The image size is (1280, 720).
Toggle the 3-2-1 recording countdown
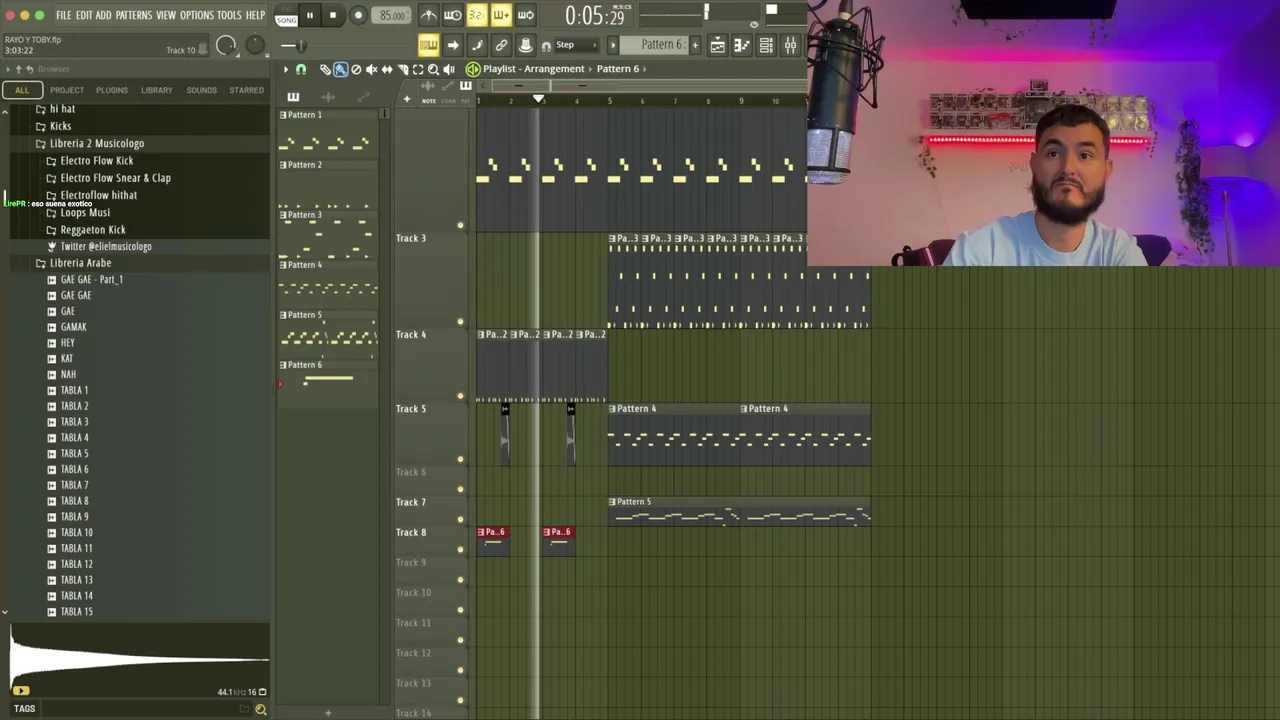click(476, 15)
